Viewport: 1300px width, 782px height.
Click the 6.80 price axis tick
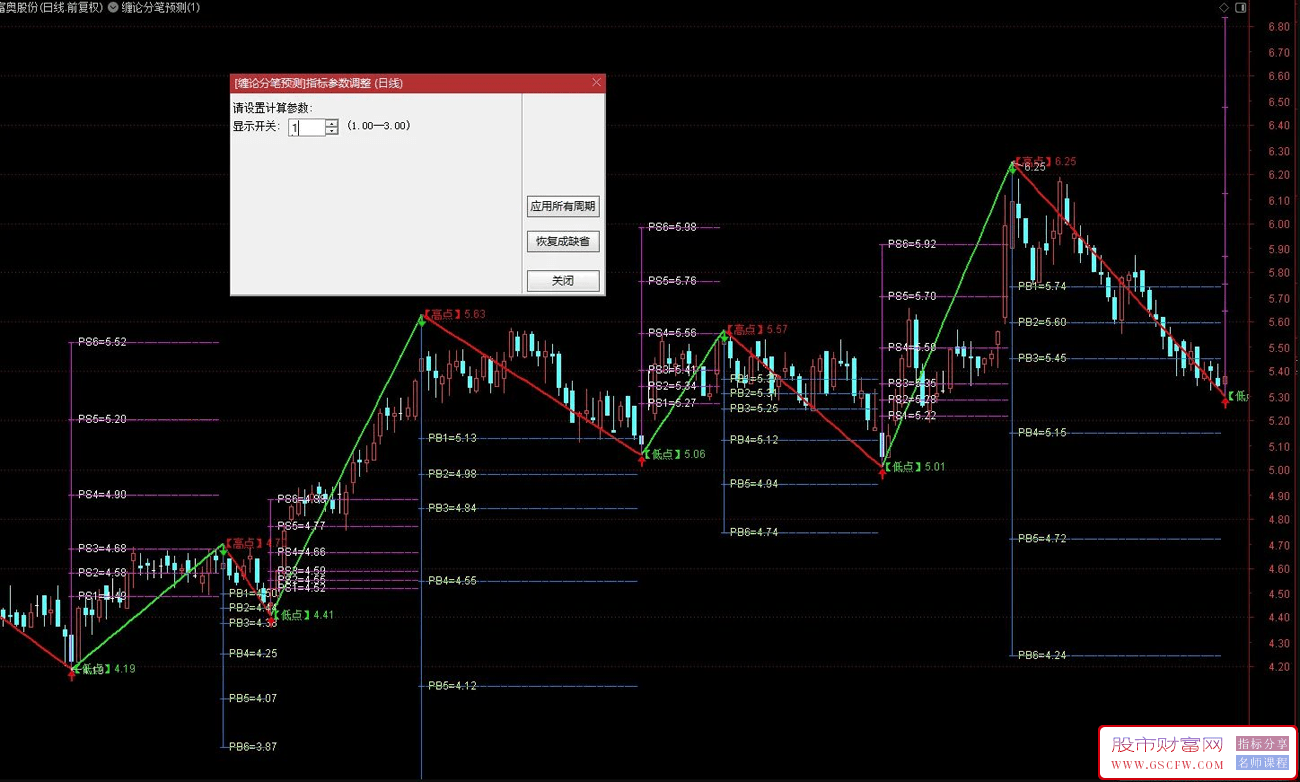pos(1278,27)
